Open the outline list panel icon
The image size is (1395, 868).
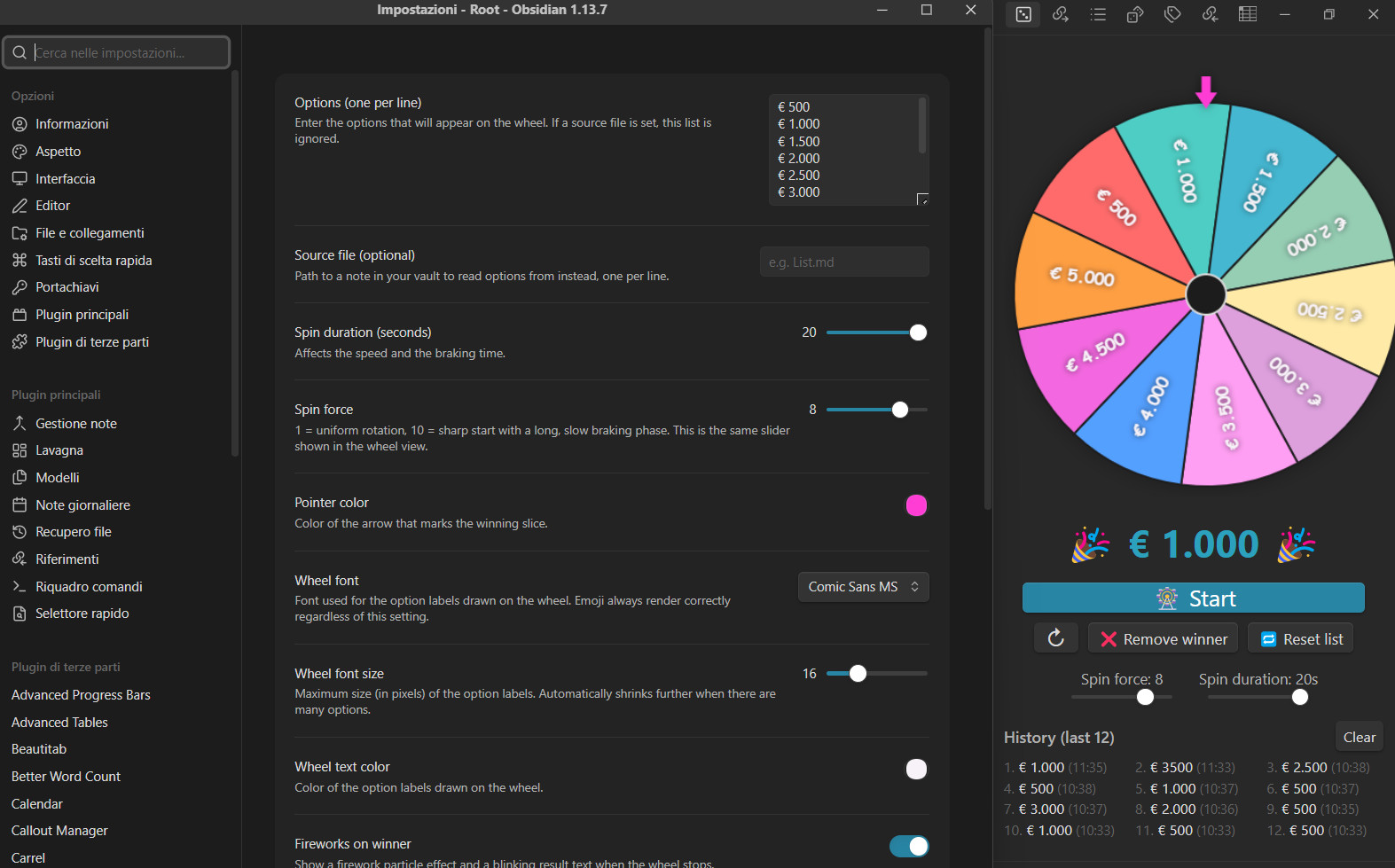point(1098,14)
